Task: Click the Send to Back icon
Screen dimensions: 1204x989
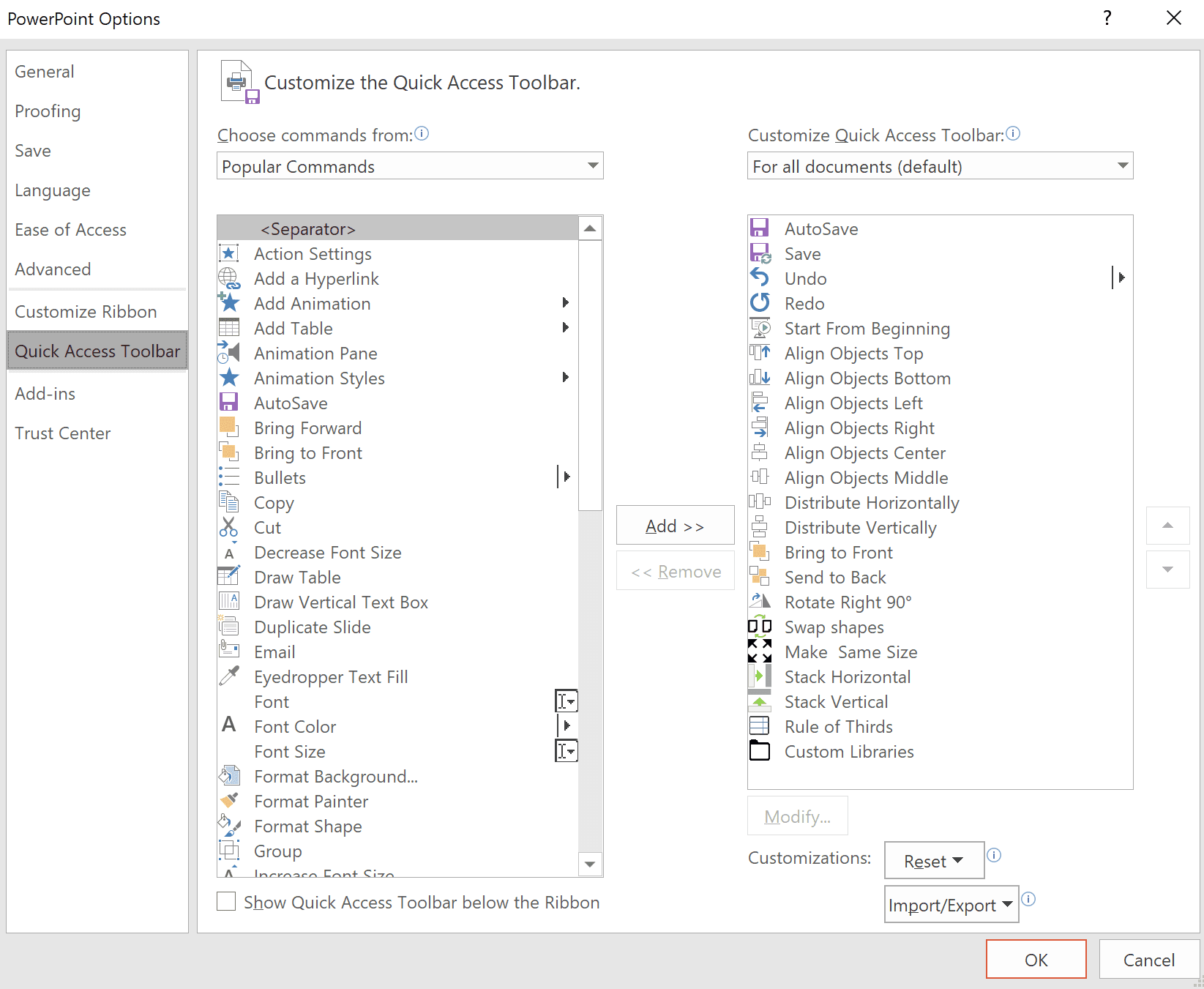Action: pyautogui.click(x=760, y=577)
